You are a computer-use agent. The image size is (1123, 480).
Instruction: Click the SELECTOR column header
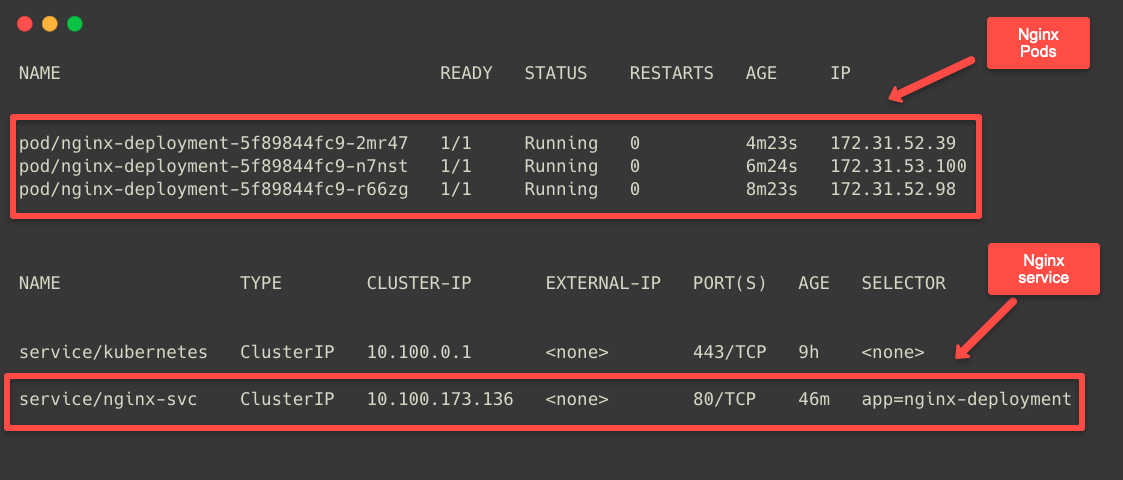904,283
